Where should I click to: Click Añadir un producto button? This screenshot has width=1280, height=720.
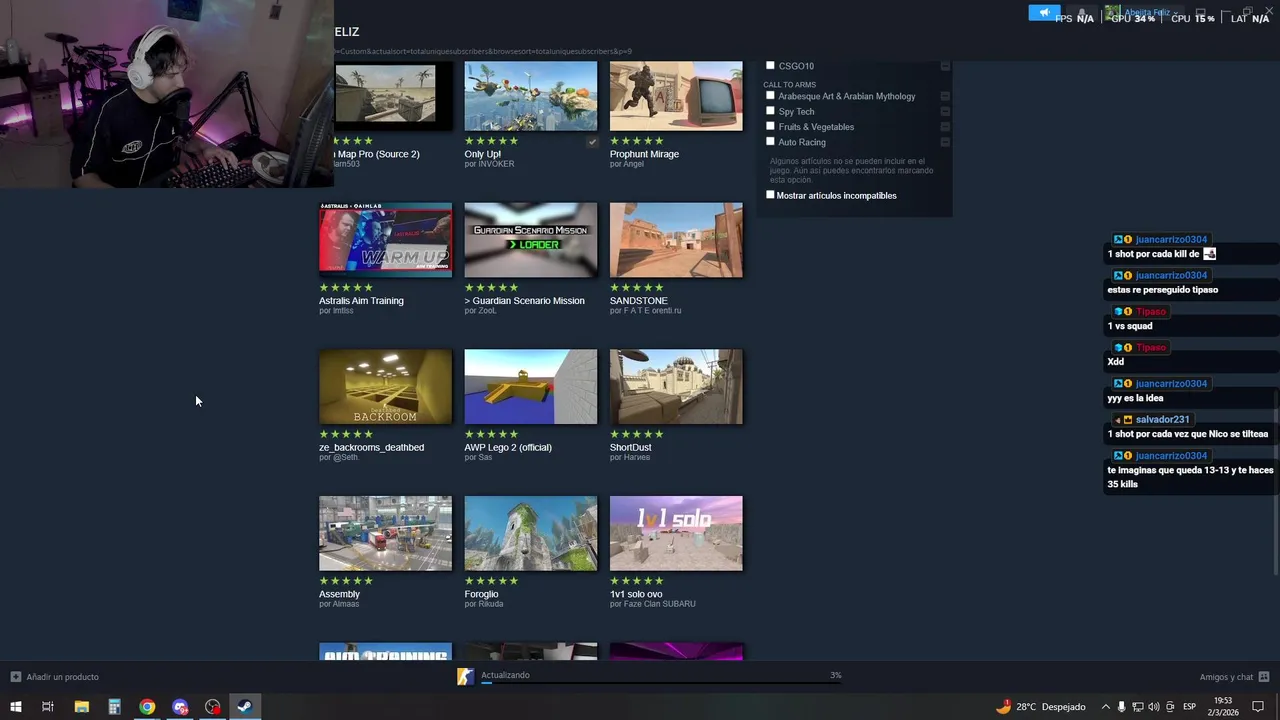click(55, 677)
